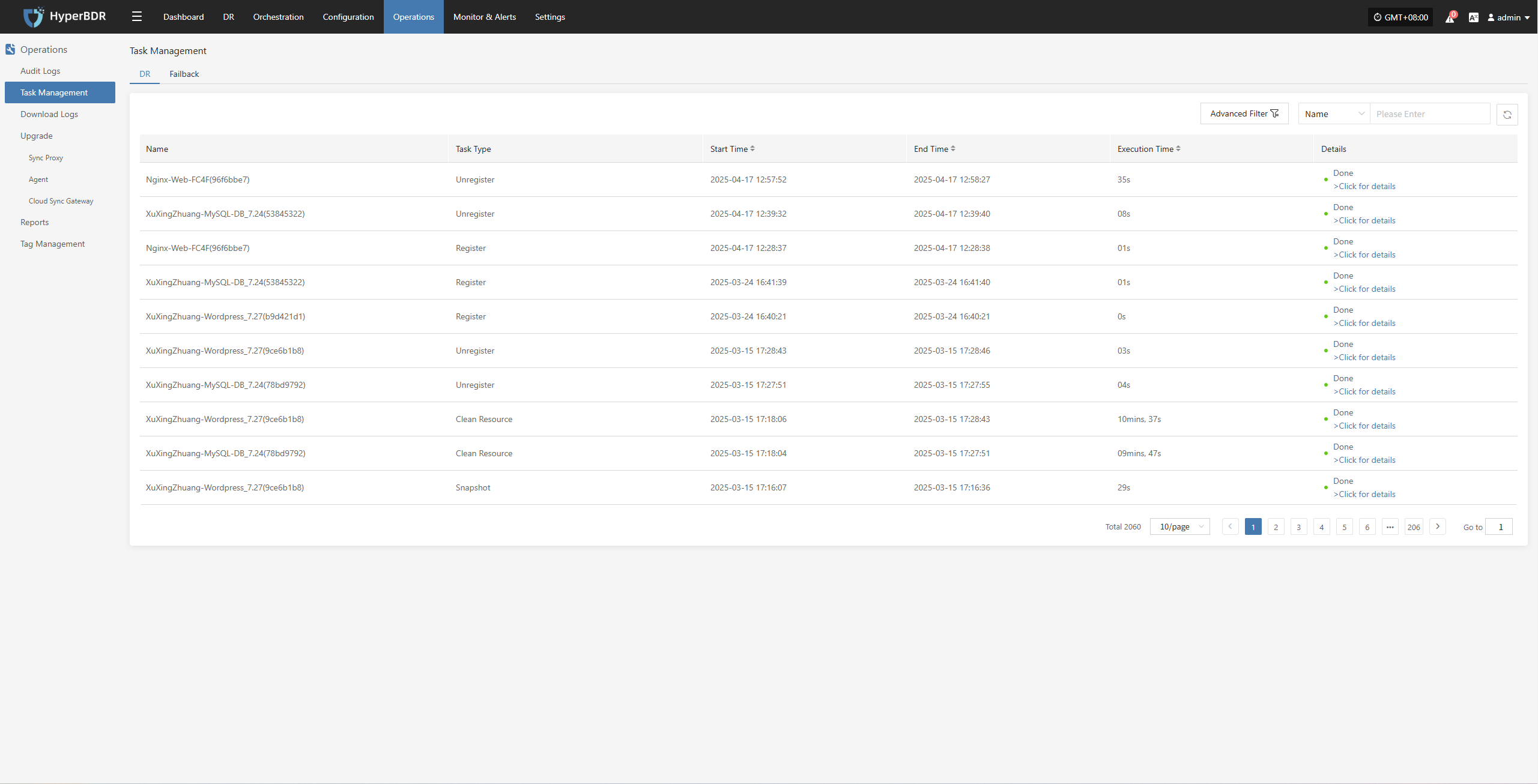This screenshot has height=784, width=1538.
Task: Click details for MySQL-DB 17:27:51 Unregister task
Action: 1364,391
